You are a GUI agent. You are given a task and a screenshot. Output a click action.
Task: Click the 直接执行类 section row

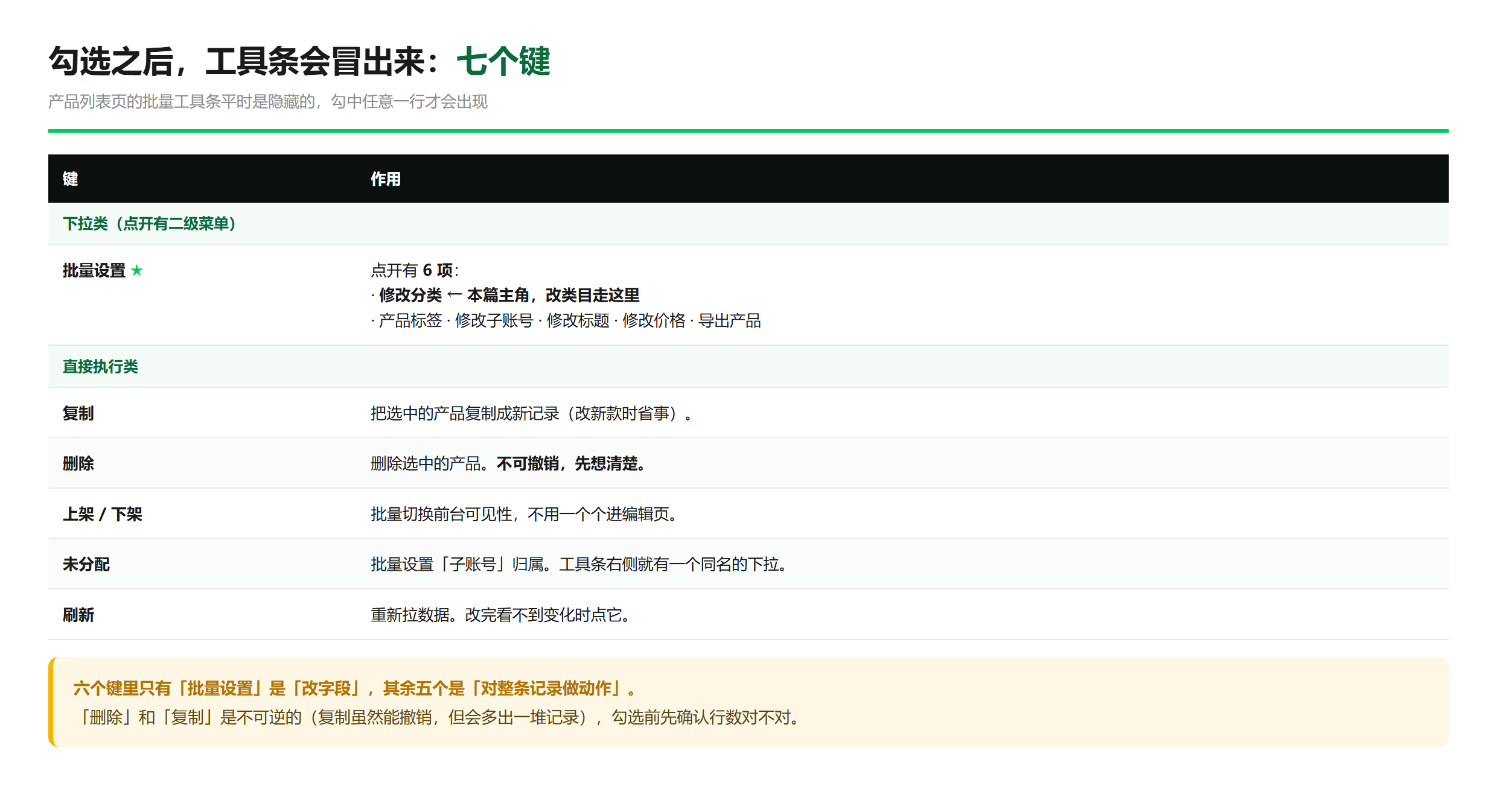[748, 367]
